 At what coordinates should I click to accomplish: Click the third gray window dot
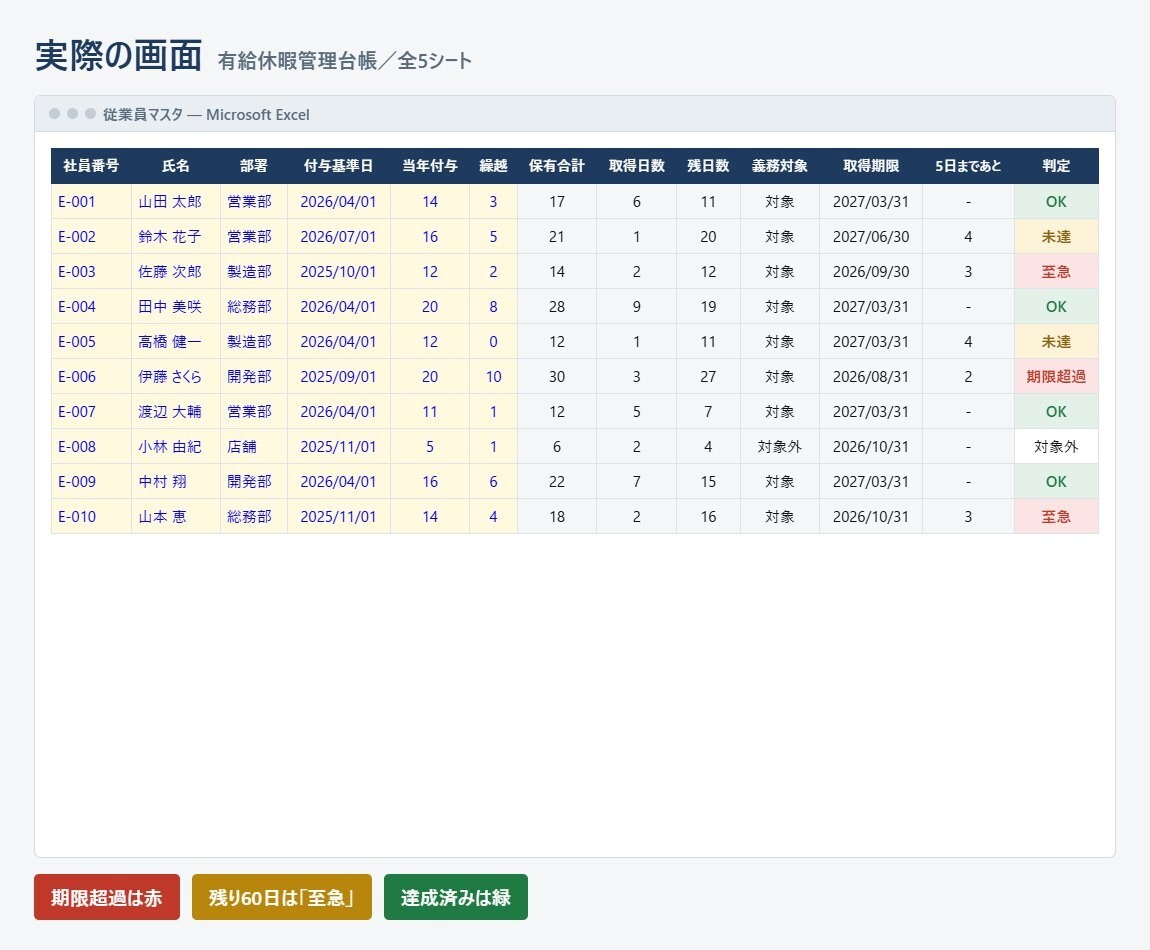coord(90,114)
